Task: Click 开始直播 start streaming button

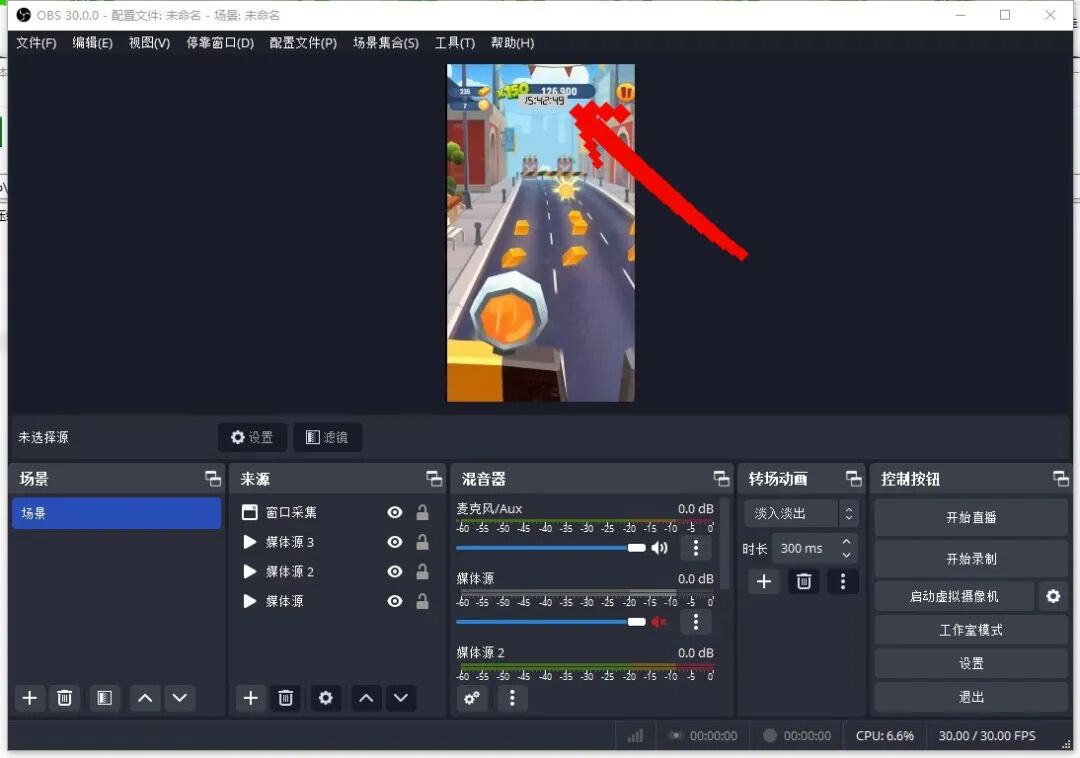Action: point(971,518)
